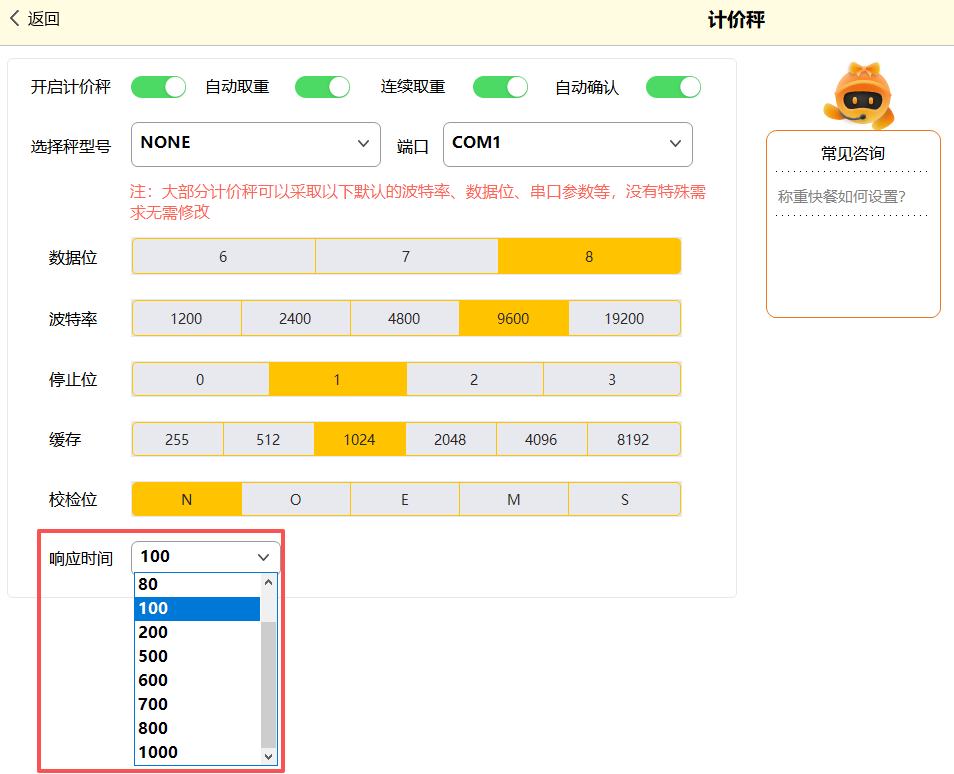Choose 1000 in the response time list
The image size is (954, 774).
[x=197, y=752]
